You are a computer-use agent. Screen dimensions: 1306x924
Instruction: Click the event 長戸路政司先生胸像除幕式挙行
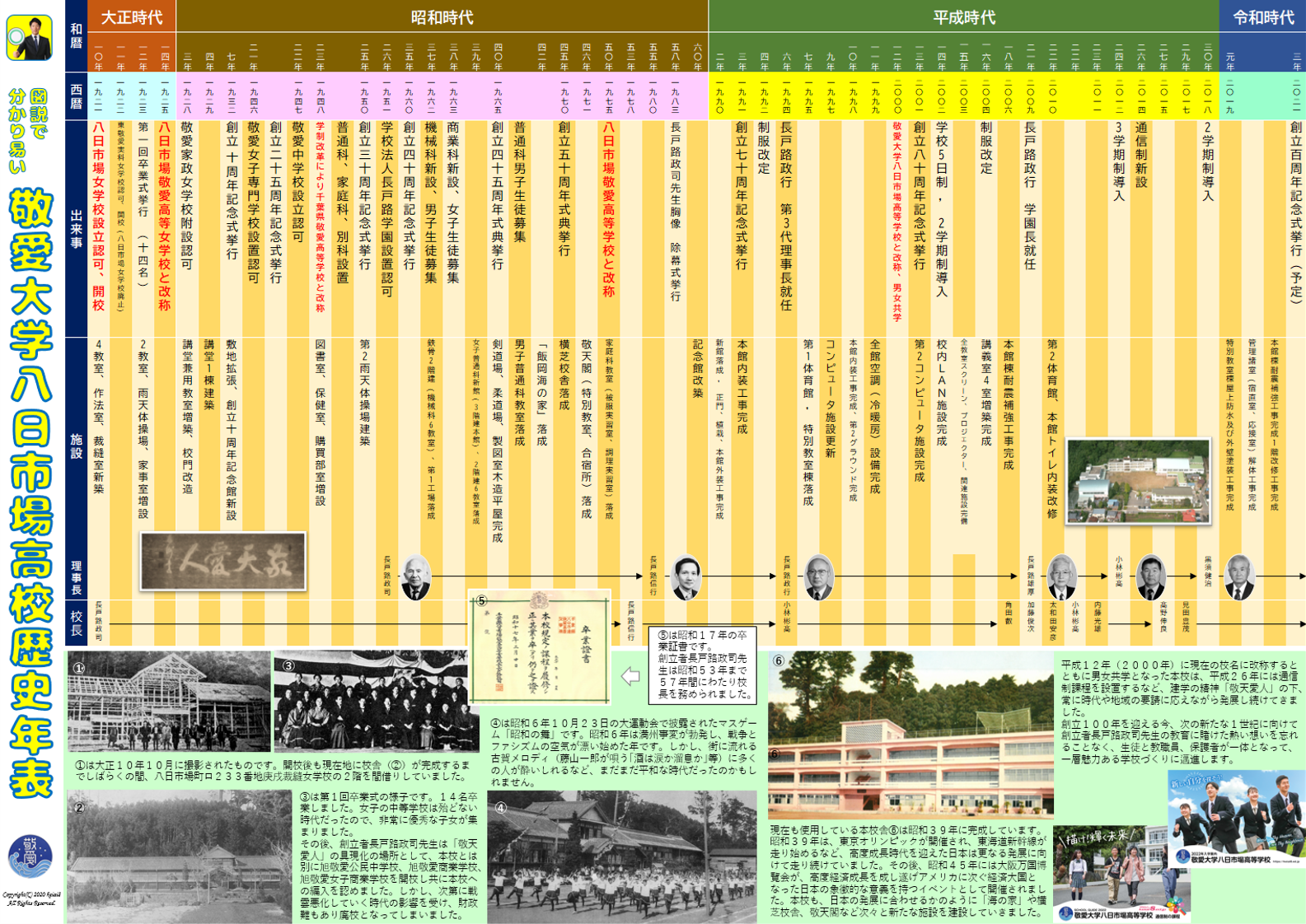coord(675,212)
